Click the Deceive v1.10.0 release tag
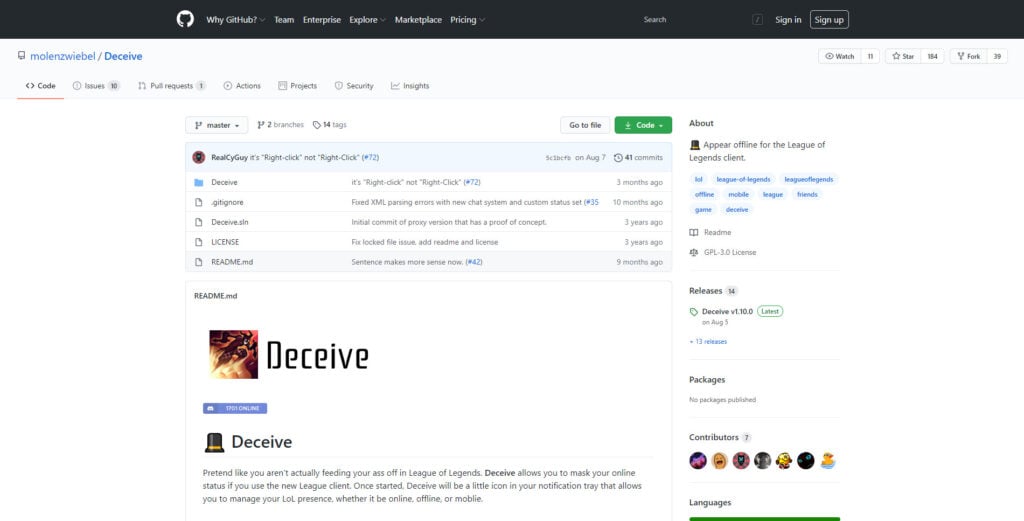Viewport: 1024px width, 521px height. click(727, 311)
